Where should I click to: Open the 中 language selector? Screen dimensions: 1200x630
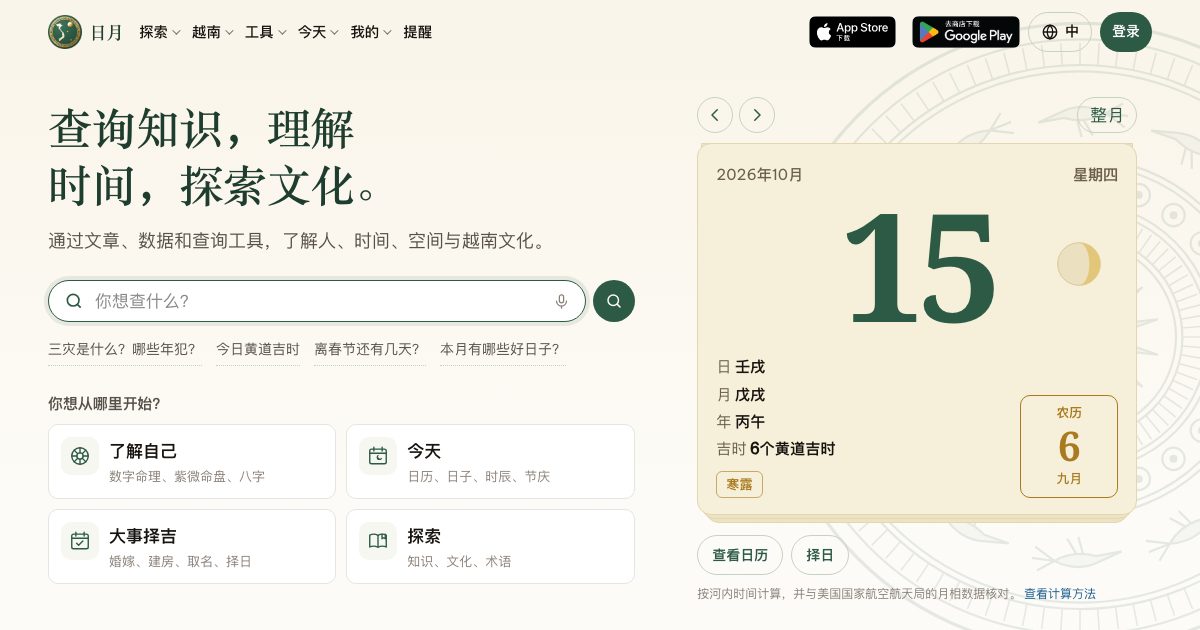click(1060, 32)
